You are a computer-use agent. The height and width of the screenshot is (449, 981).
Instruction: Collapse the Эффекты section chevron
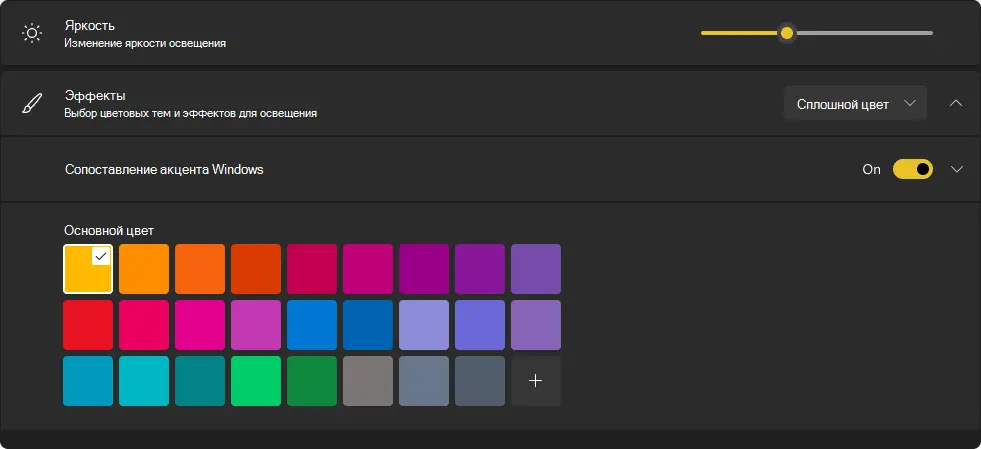point(956,104)
